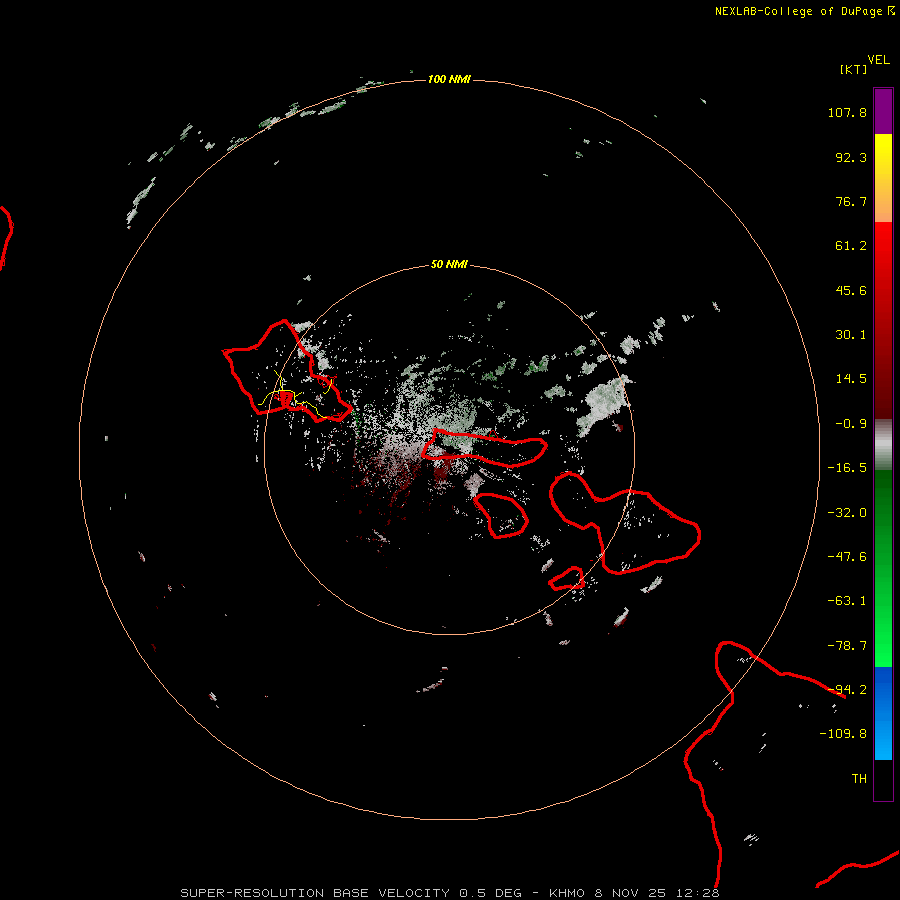This screenshot has height=900, width=900.
Task: Click the 100 NMI range ring label
Action: (449, 79)
